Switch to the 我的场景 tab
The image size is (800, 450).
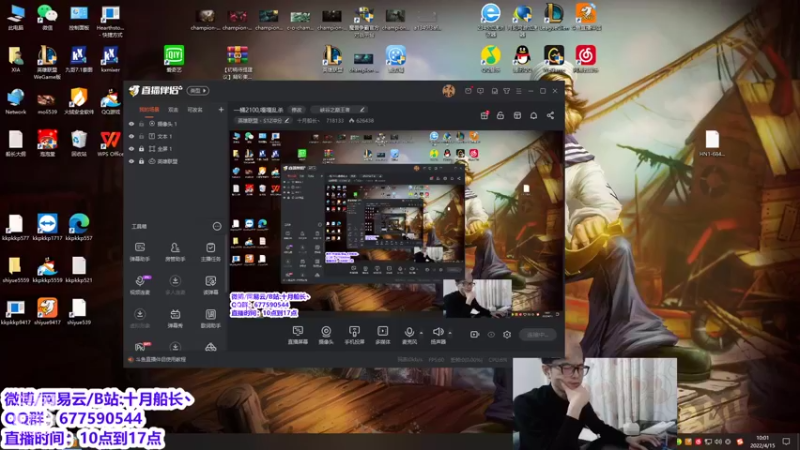pos(149,110)
